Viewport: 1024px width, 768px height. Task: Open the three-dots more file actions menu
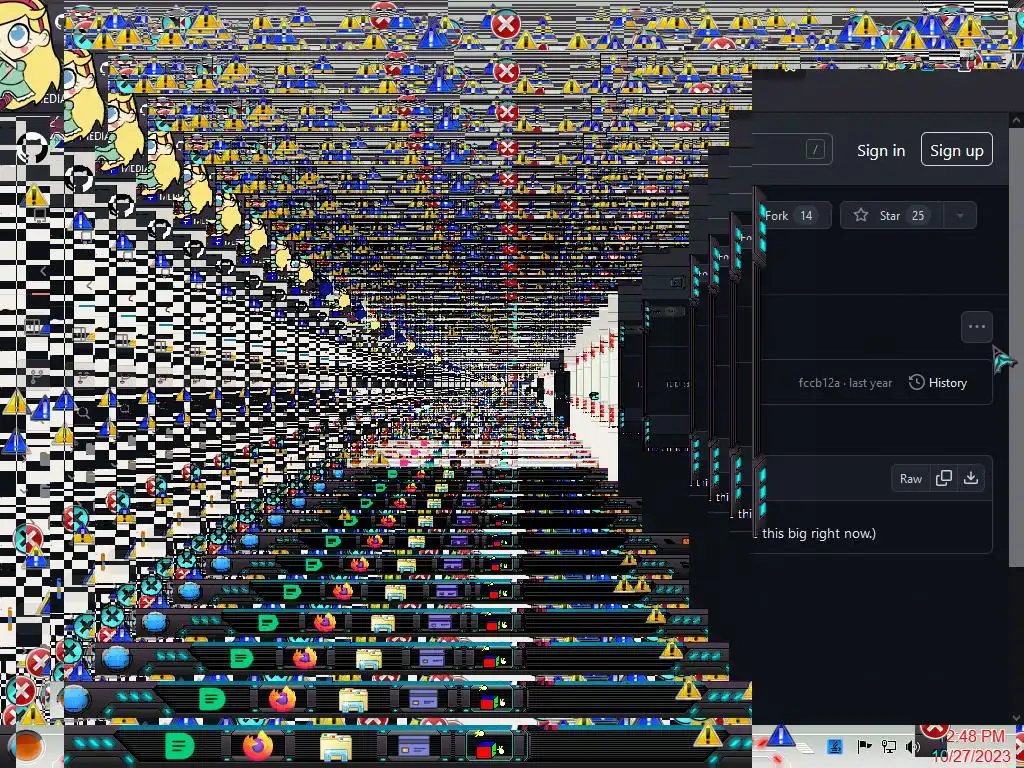976,327
